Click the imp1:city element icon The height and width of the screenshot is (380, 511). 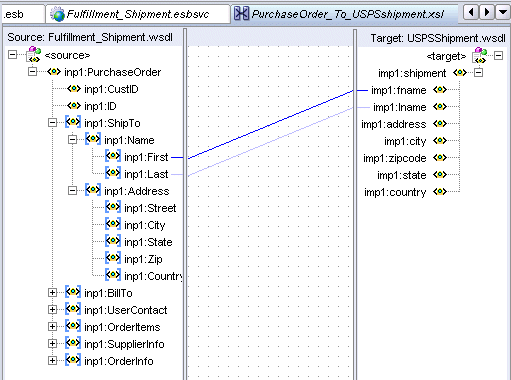coord(440,141)
